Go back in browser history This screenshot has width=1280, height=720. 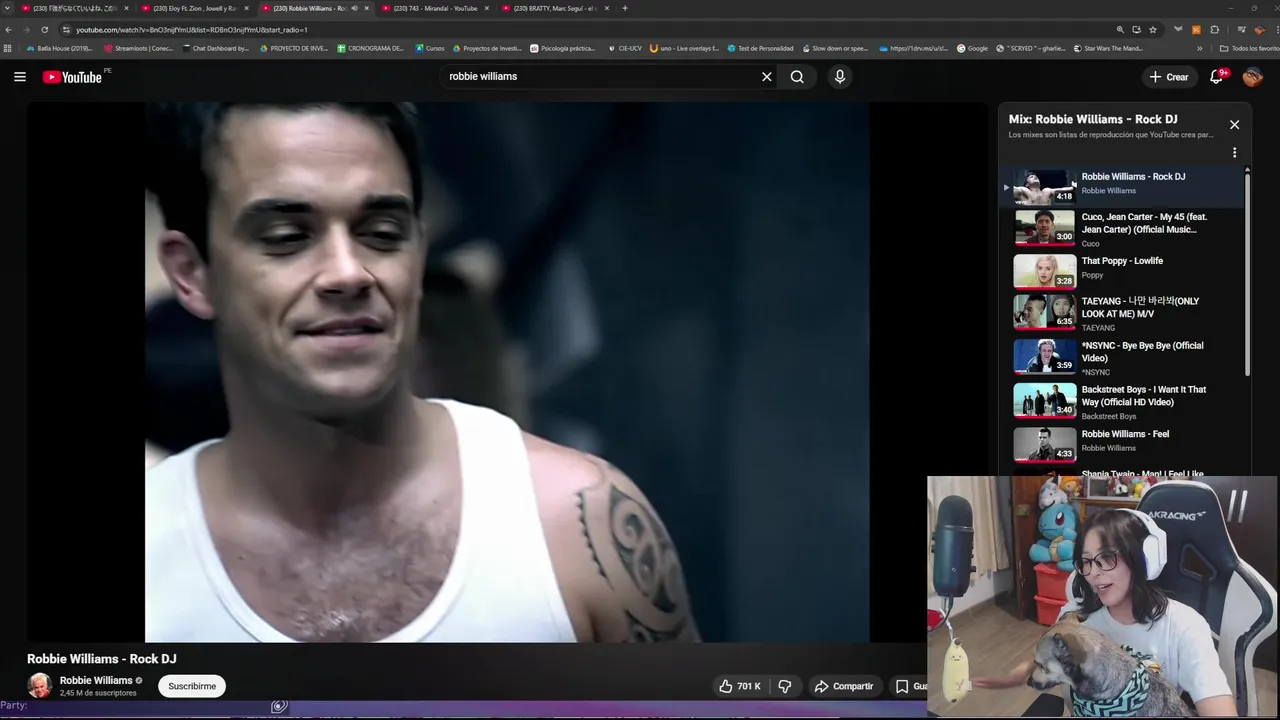(9, 30)
